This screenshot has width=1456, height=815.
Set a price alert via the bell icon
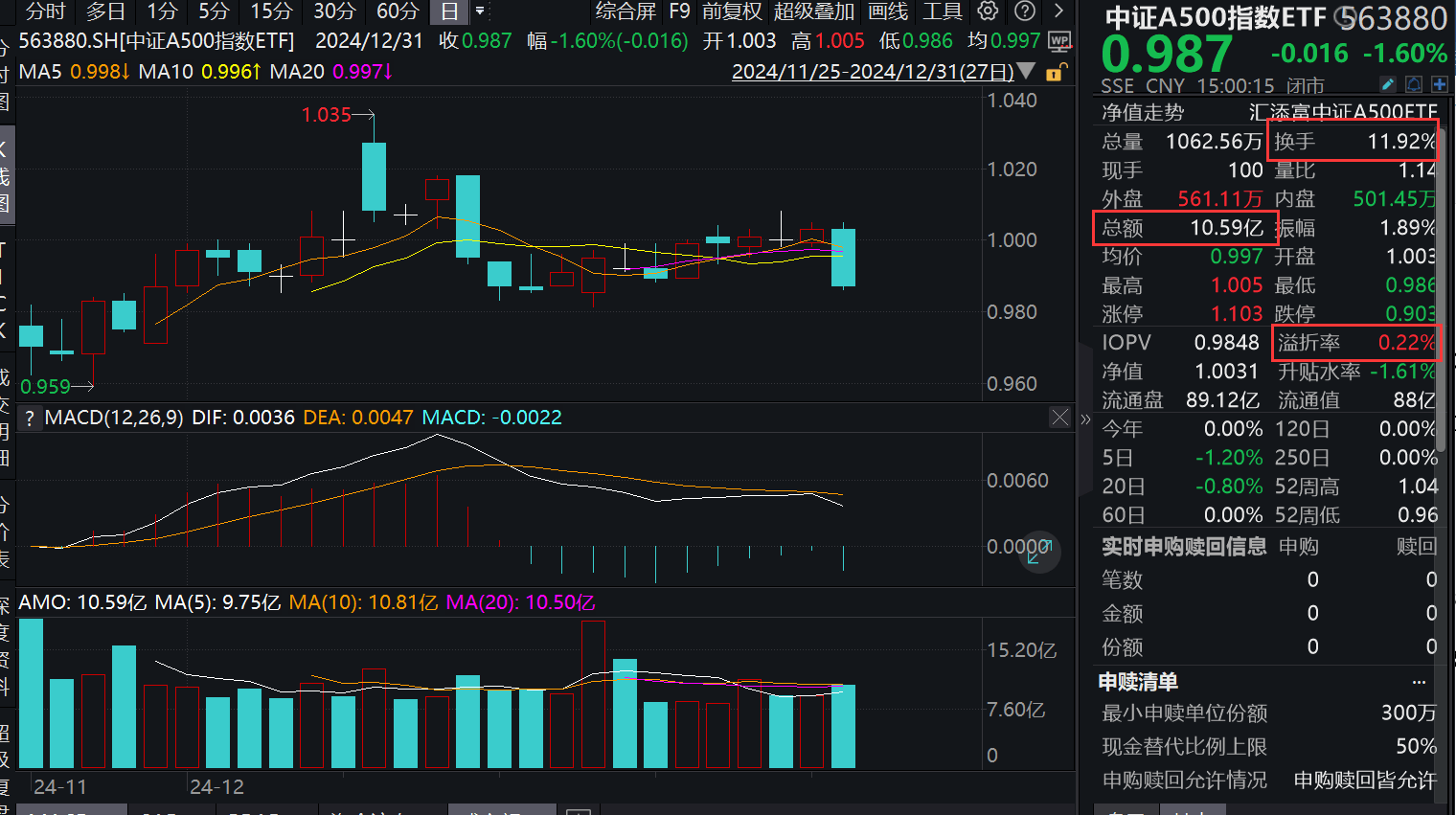(1414, 85)
